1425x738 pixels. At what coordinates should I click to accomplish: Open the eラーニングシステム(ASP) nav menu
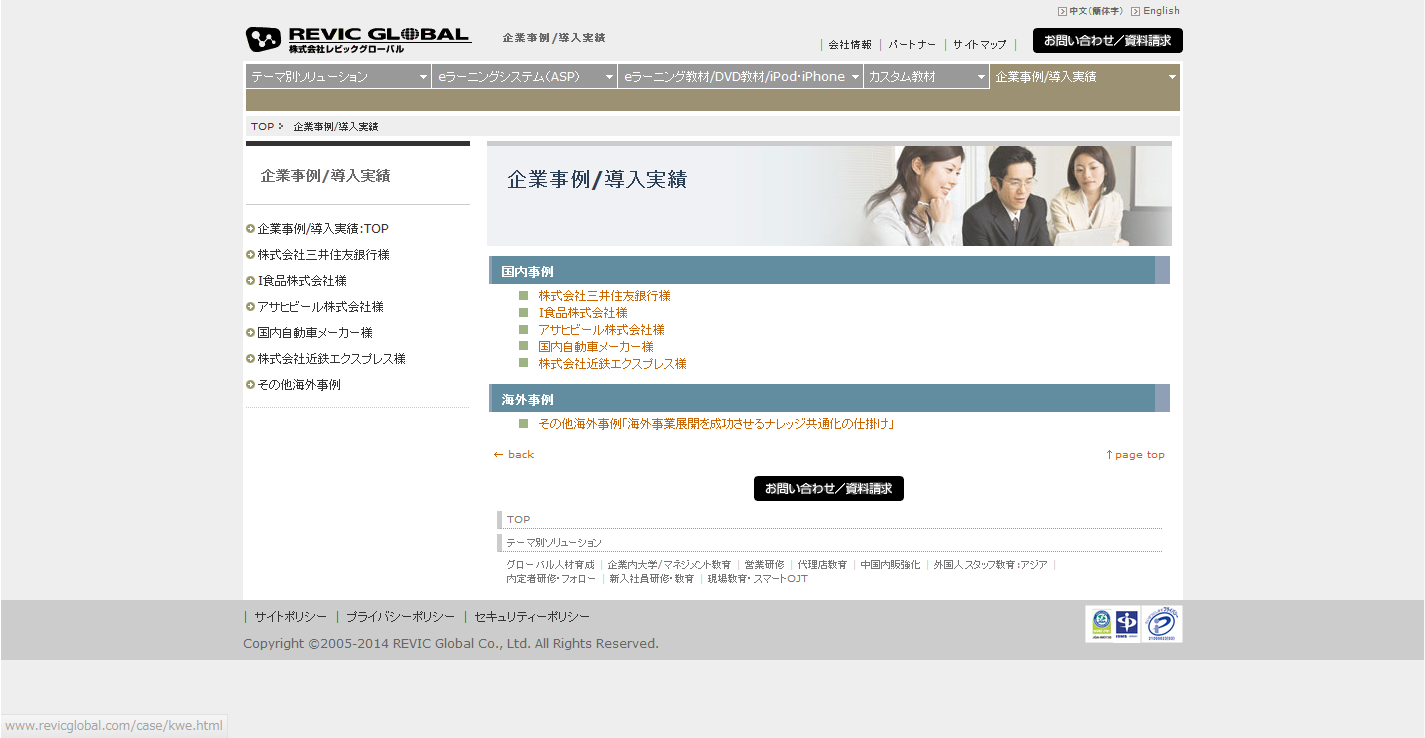click(x=524, y=77)
